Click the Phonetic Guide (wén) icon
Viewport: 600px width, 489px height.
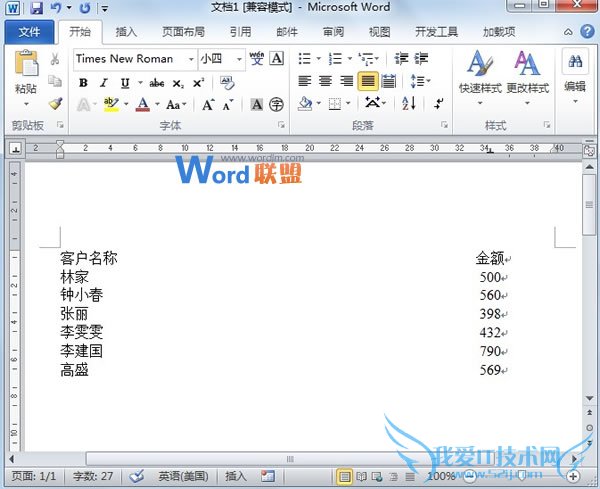click(x=256, y=59)
